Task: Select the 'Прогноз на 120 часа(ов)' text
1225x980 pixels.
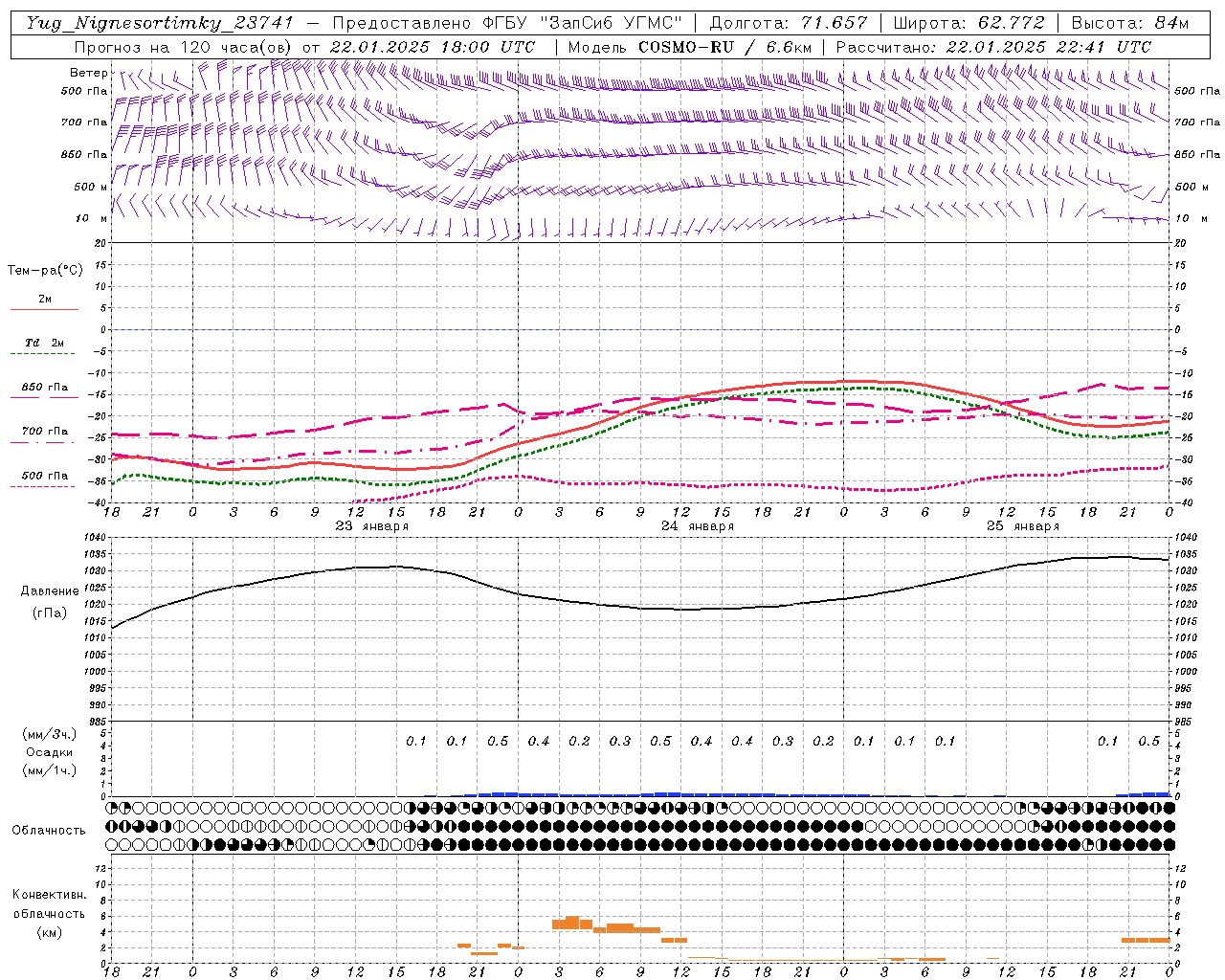Action: point(185,47)
